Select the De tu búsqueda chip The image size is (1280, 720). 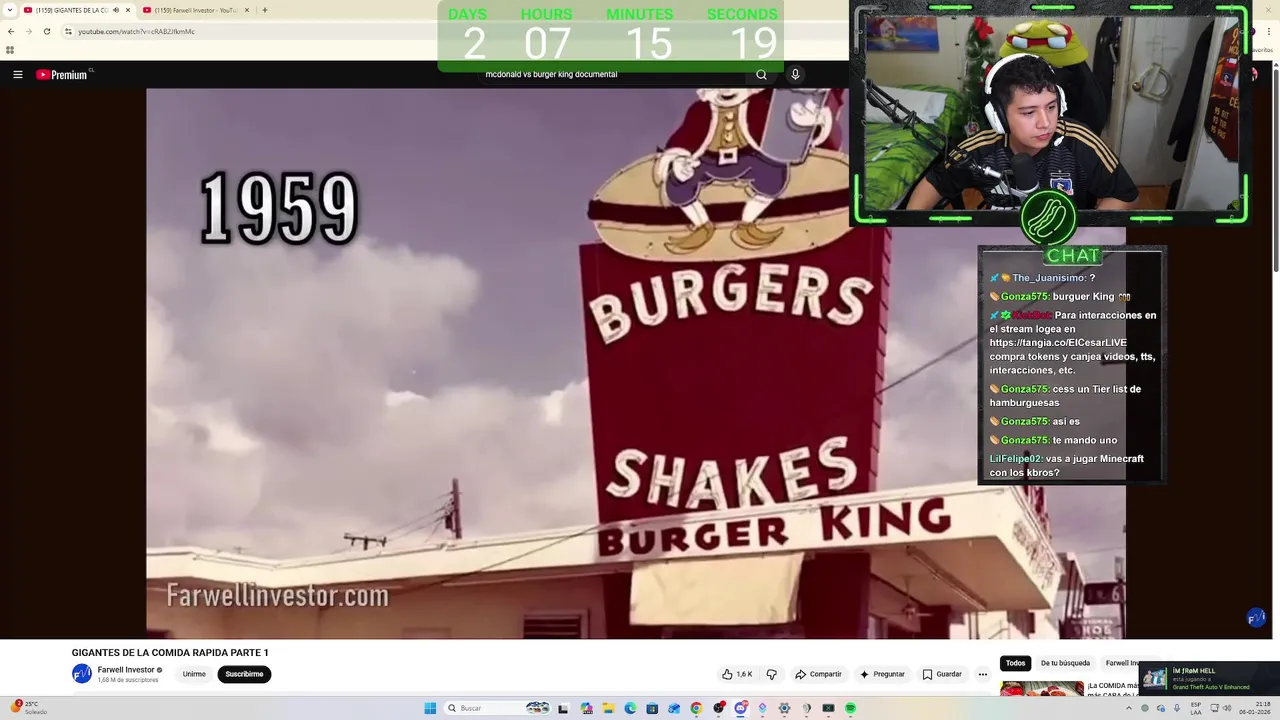[x=1065, y=663]
